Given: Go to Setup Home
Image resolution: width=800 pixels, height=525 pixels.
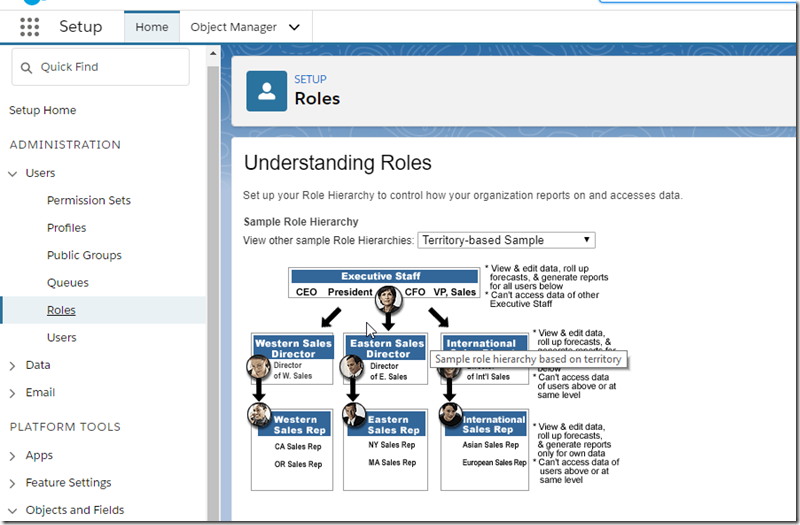Looking at the screenshot, I should point(42,110).
